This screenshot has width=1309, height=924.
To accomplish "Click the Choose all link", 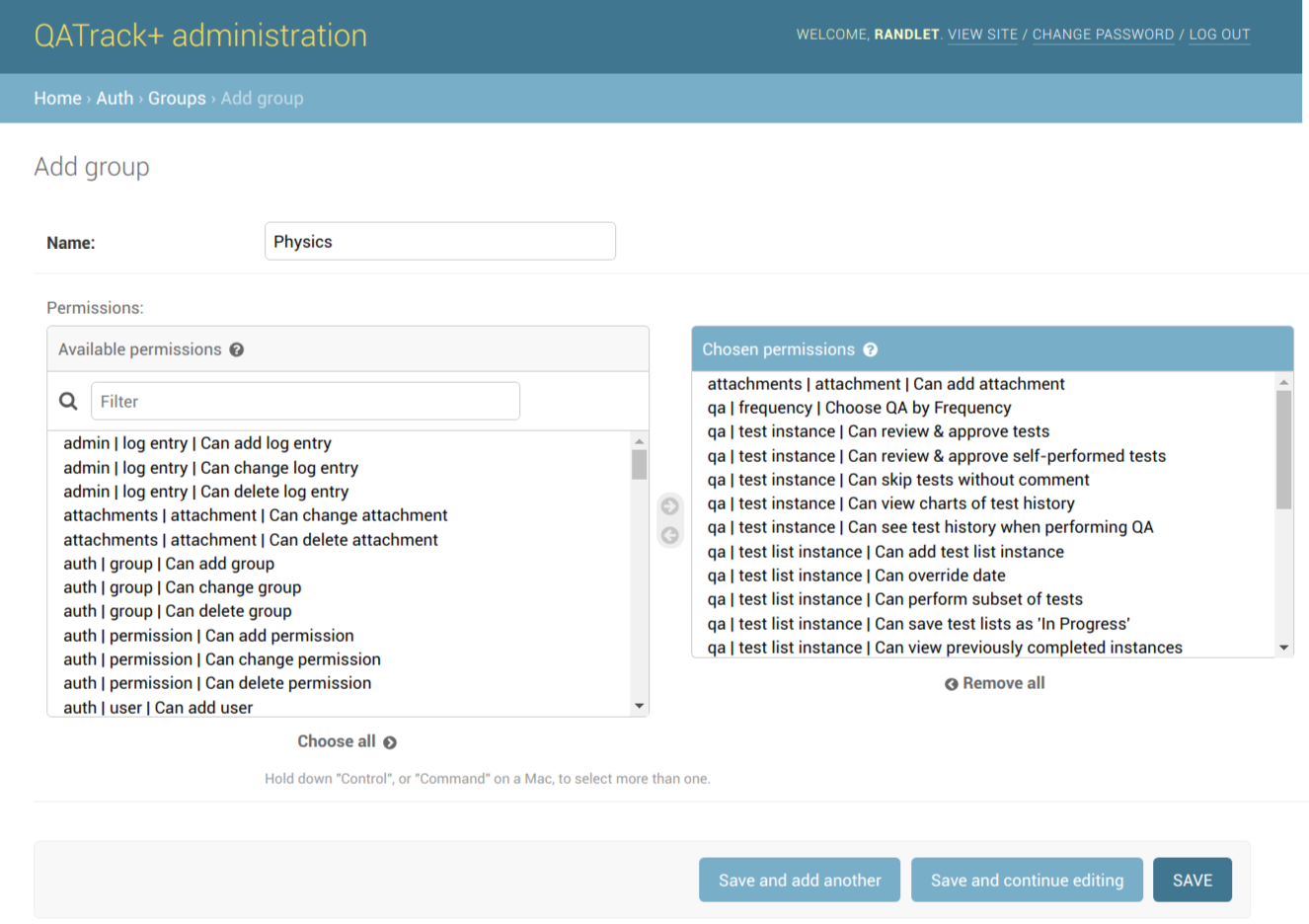I will [337, 741].
